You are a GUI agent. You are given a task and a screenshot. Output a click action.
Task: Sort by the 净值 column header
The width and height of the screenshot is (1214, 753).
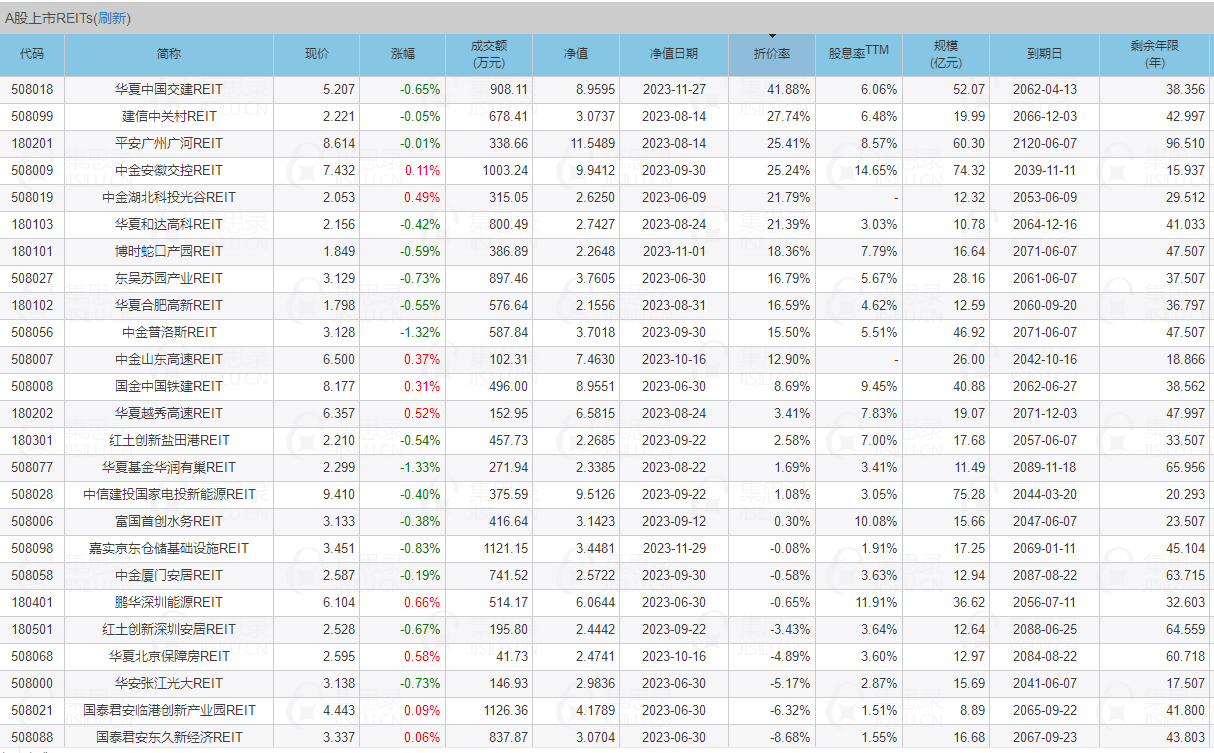click(x=576, y=54)
